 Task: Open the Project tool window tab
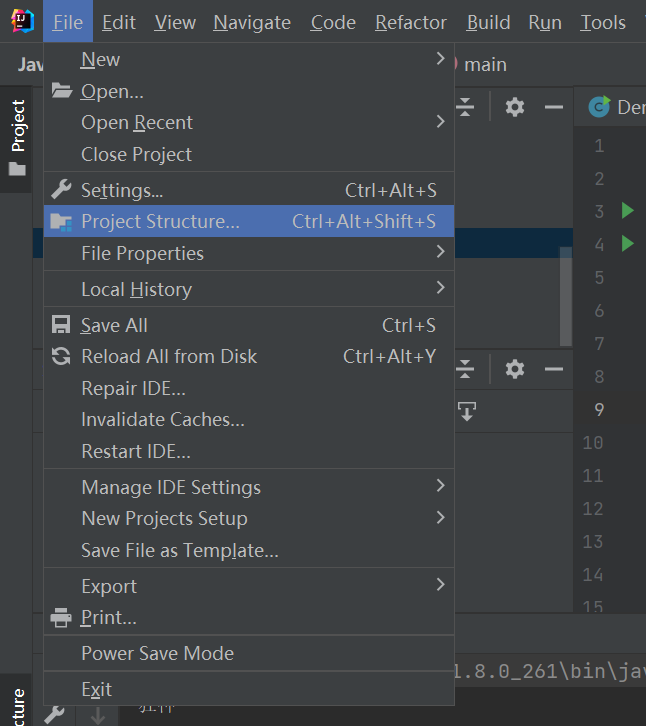tap(17, 138)
